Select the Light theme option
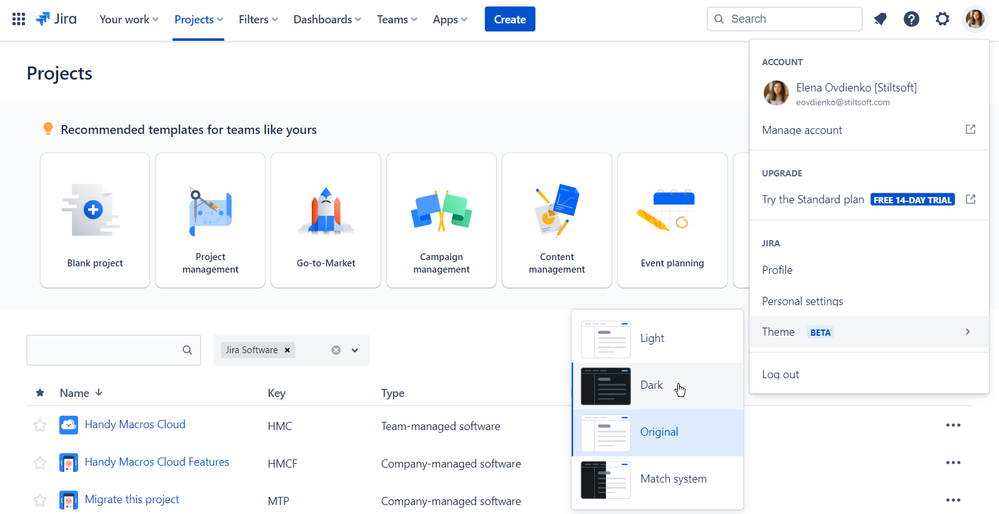The width and height of the screenshot is (999, 514). [658, 339]
